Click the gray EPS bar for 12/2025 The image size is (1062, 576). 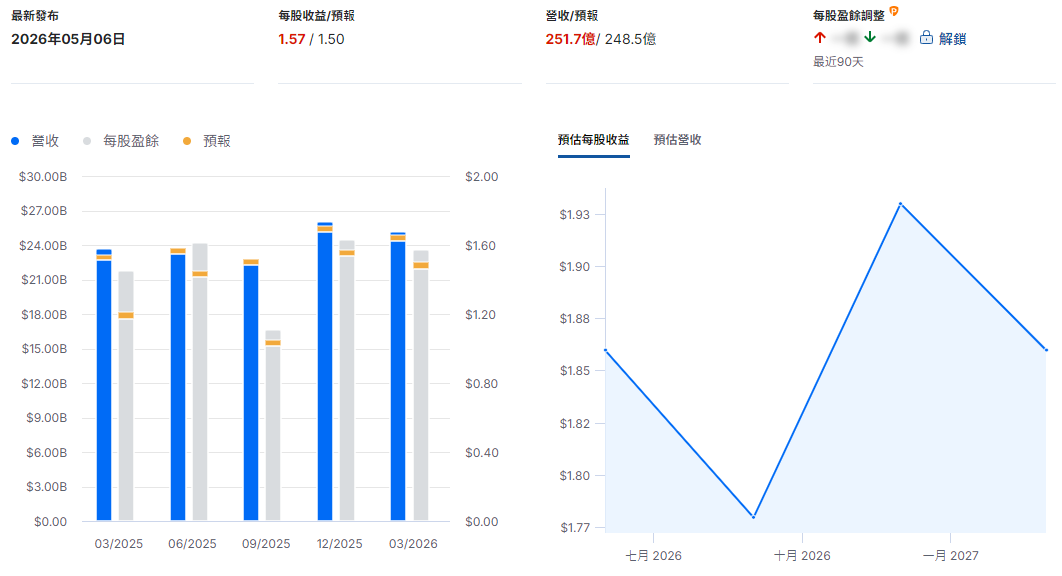click(x=347, y=381)
